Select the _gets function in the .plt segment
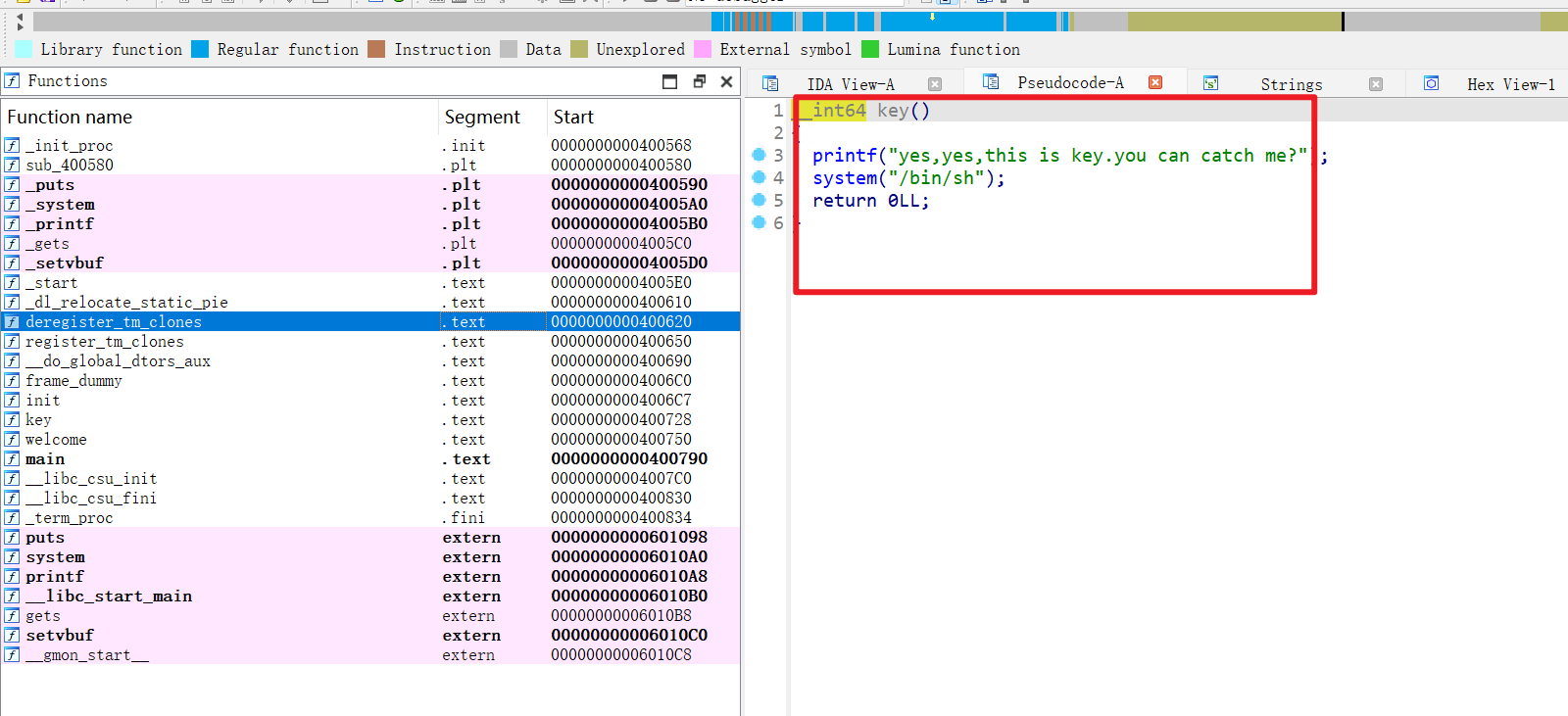 [x=370, y=243]
